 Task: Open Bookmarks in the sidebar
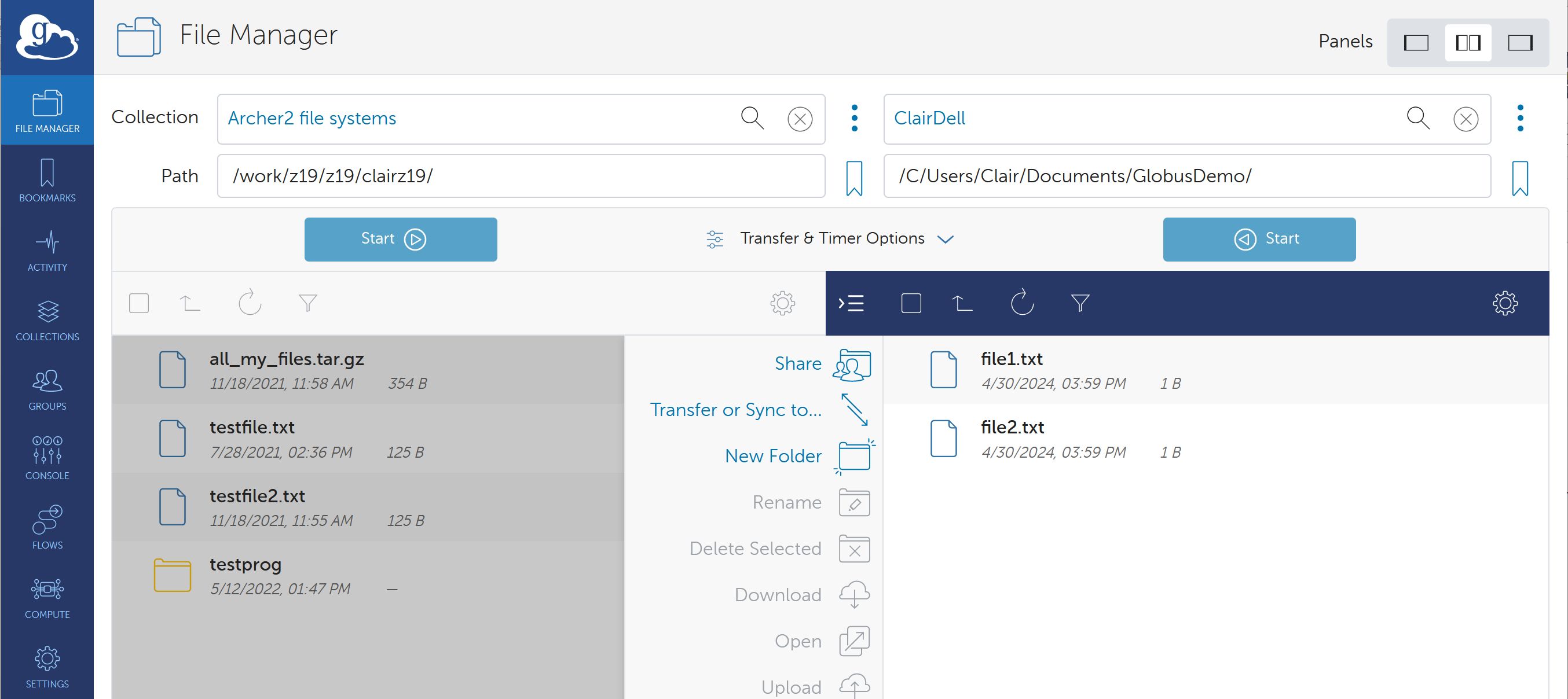coord(47,180)
